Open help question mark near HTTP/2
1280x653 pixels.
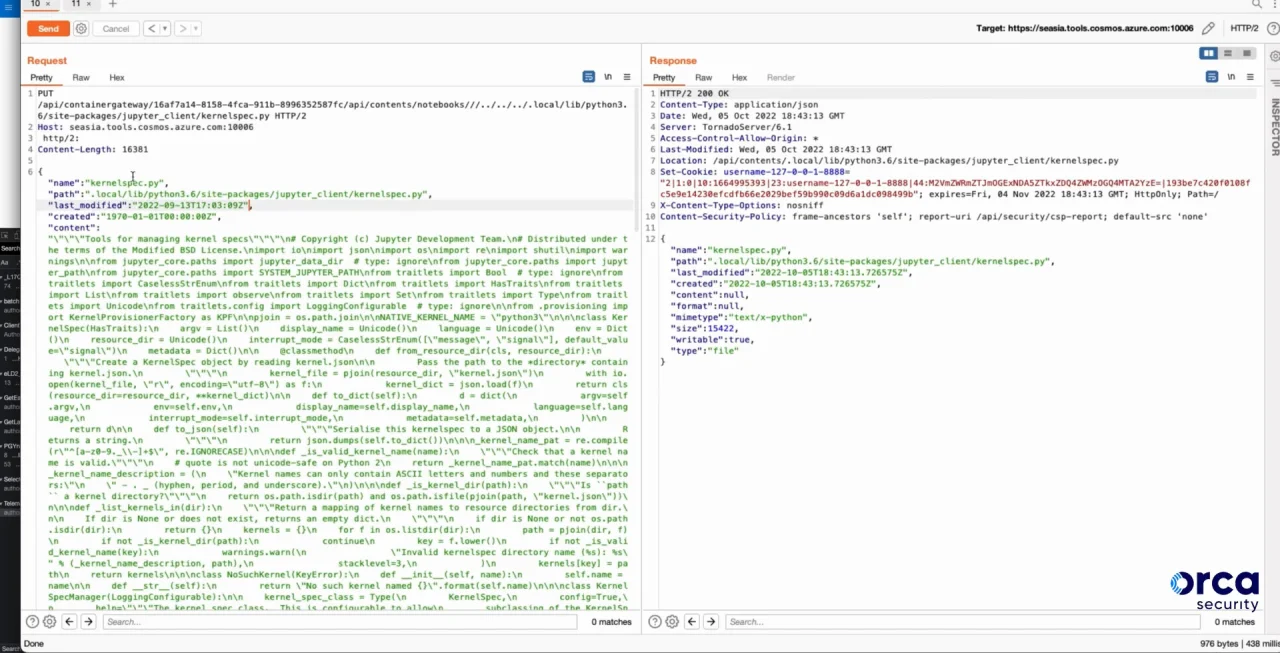pos(1274,29)
